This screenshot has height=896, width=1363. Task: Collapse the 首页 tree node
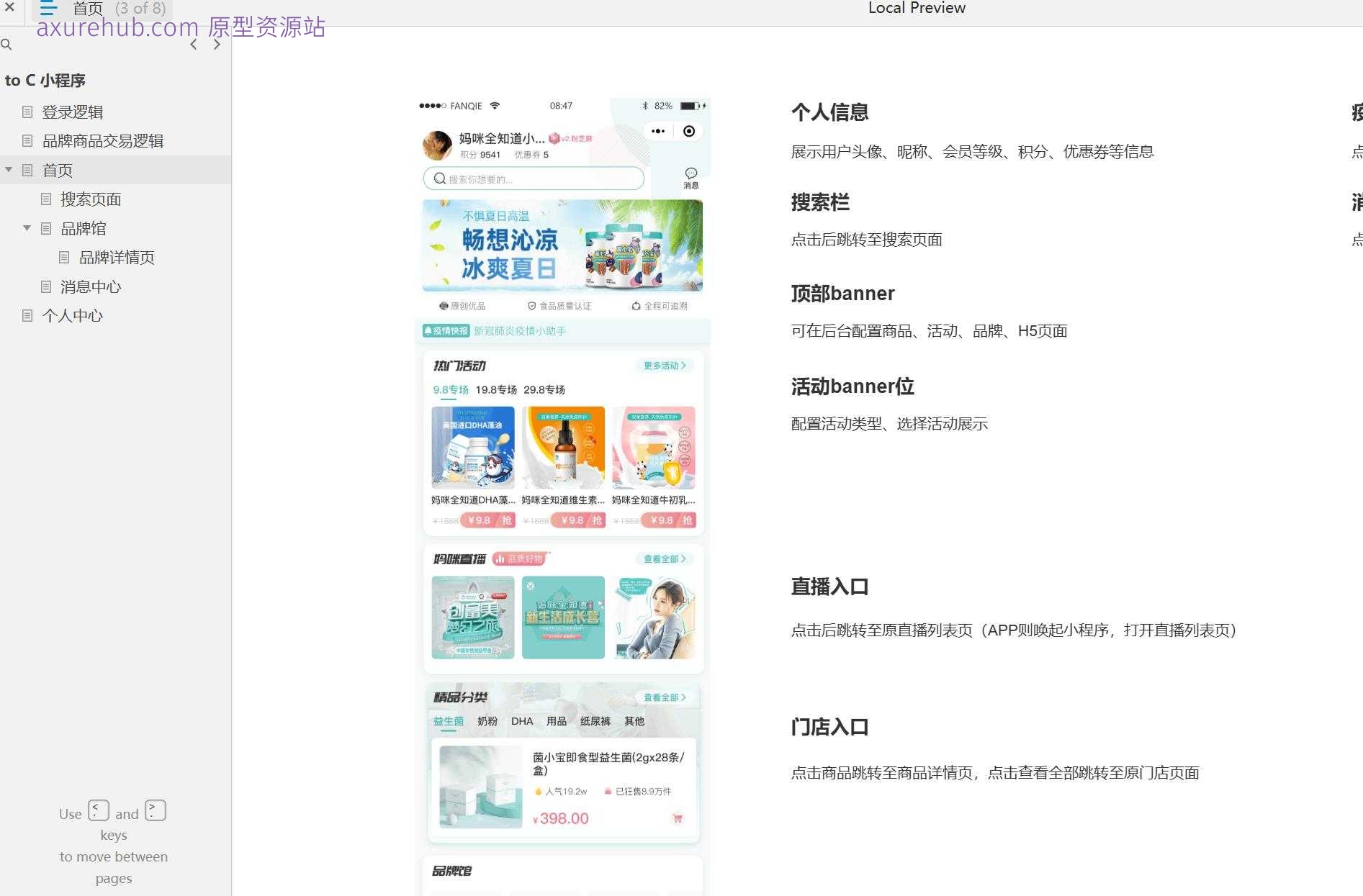[x=9, y=170]
